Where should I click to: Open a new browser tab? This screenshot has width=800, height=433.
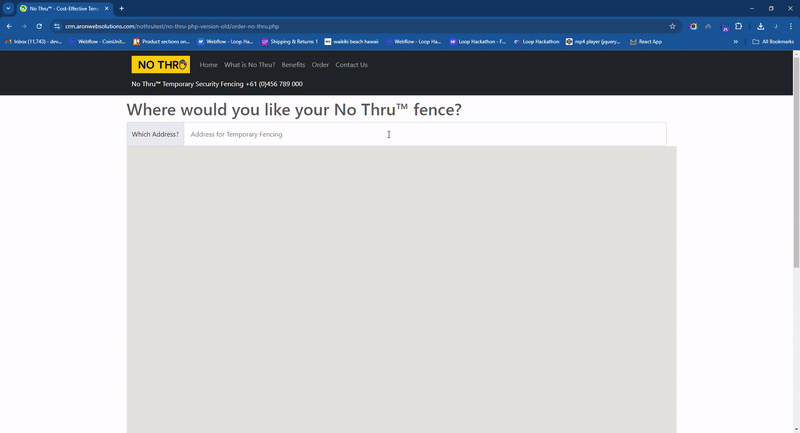pyautogui.click(x=122, y=8)
